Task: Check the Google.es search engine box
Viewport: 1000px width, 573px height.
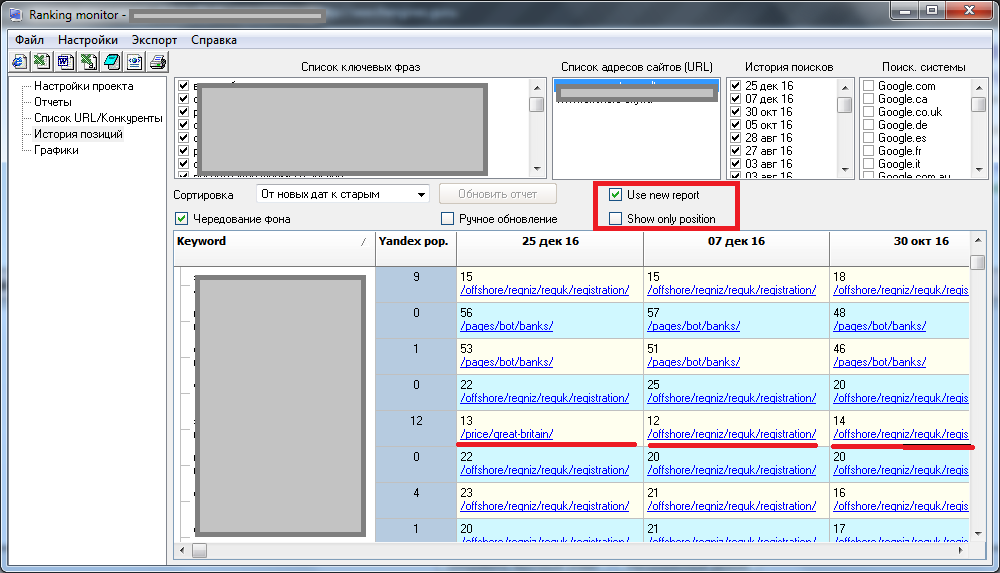Action: coord(868,138)
